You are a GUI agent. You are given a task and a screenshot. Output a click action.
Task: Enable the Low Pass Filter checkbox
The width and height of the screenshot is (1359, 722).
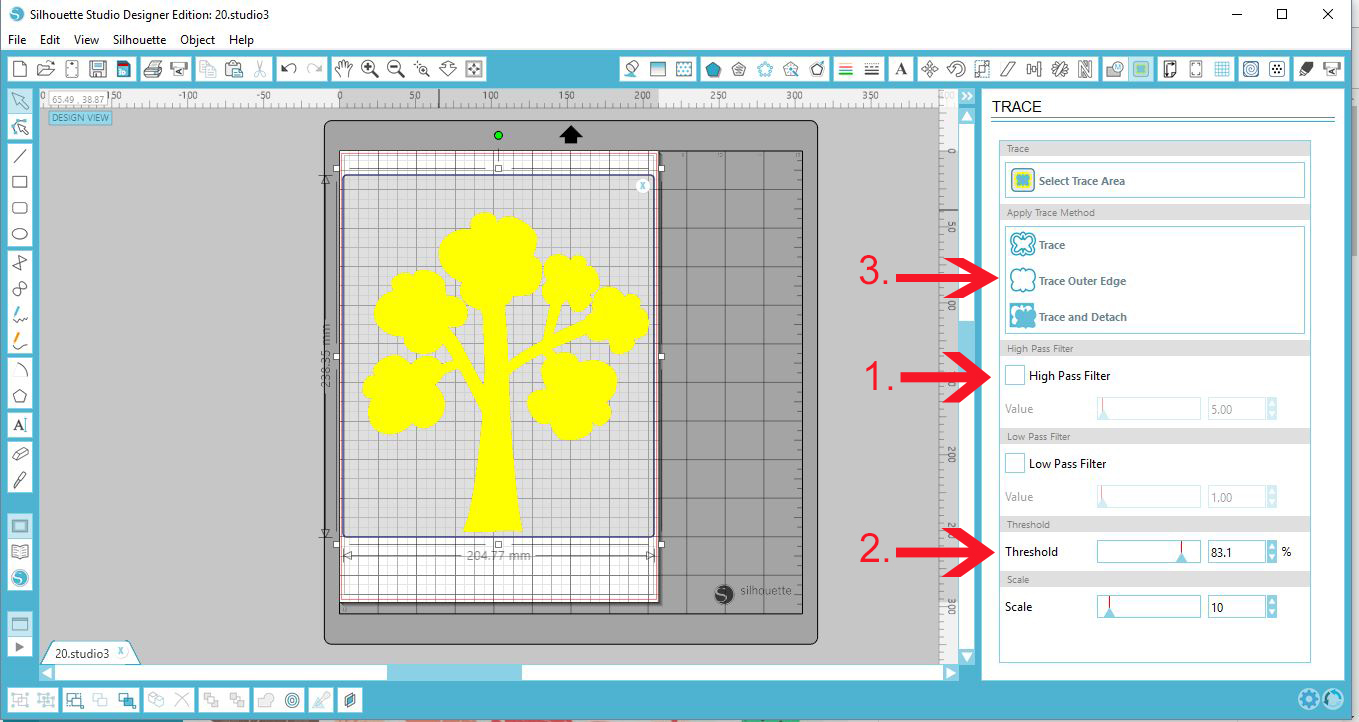click(1014, 463)
